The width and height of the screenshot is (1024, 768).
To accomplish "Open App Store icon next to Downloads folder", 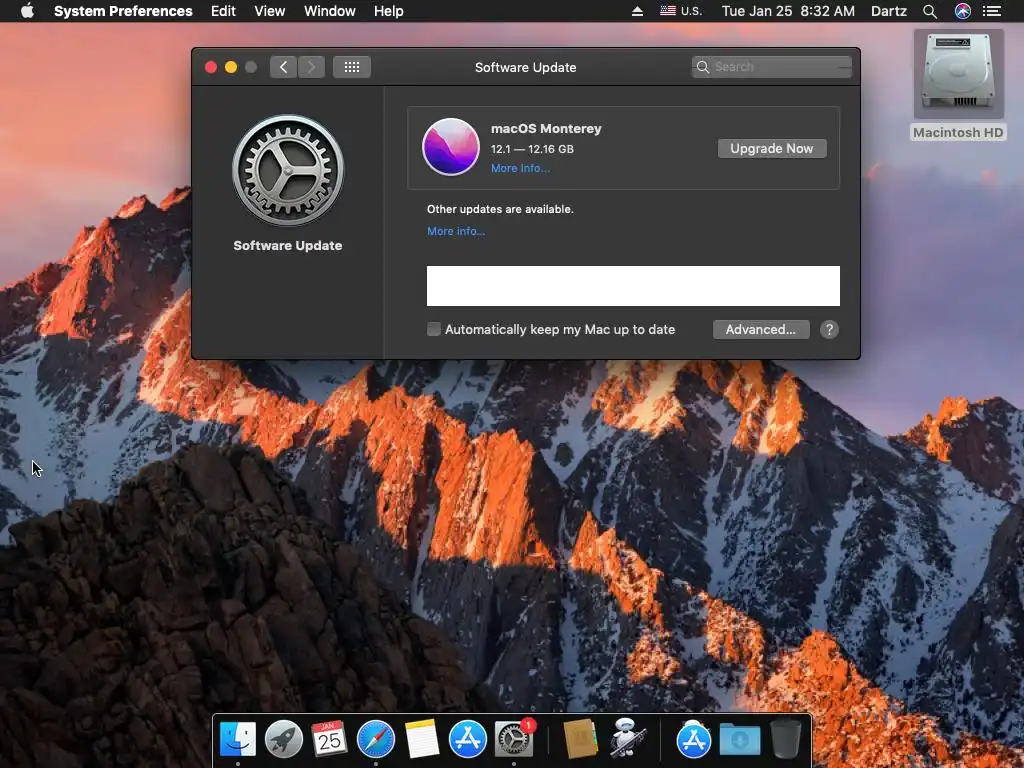I will [x=694, y=739].
